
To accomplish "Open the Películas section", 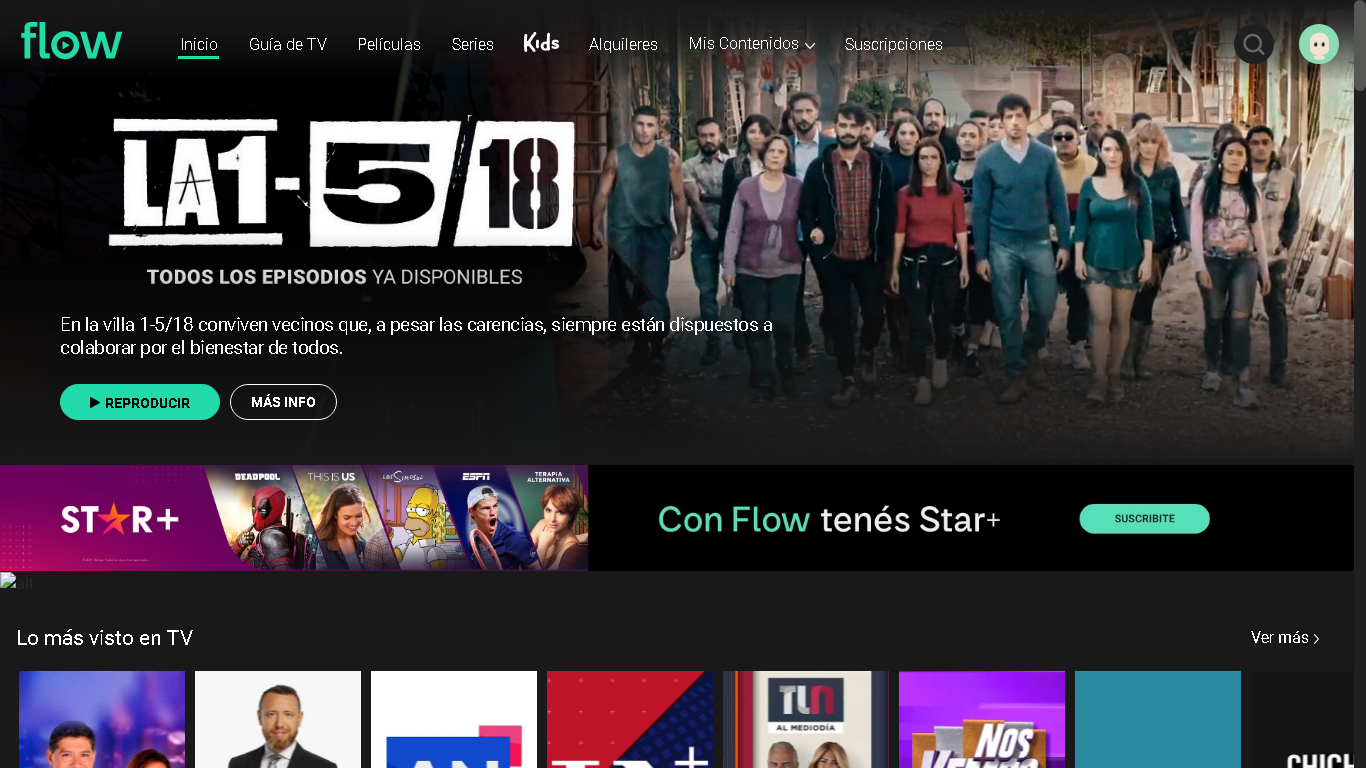I will click(389, 45).
